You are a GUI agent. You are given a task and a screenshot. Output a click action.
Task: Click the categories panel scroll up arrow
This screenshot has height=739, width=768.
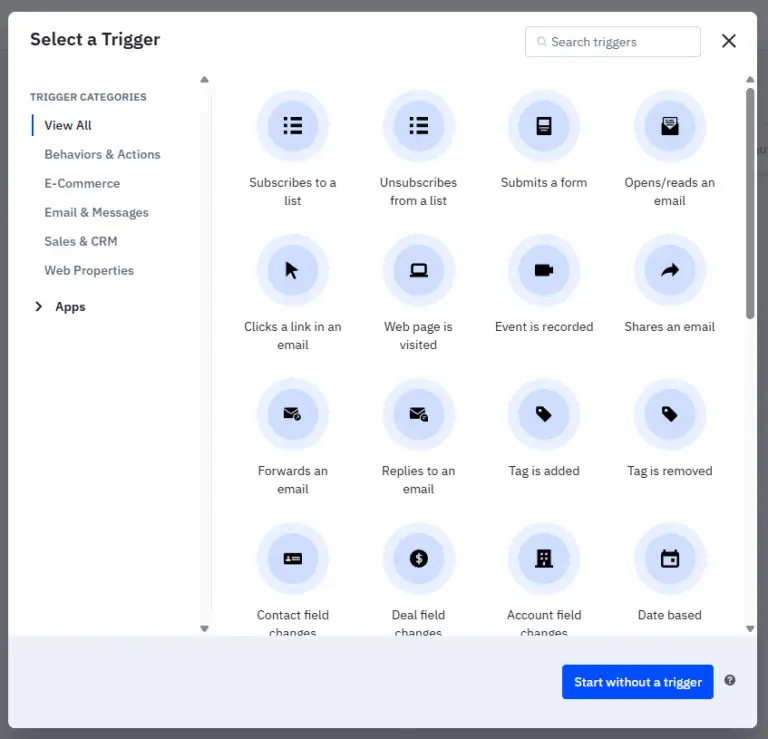pyautogui.click(x=204, y=79)
